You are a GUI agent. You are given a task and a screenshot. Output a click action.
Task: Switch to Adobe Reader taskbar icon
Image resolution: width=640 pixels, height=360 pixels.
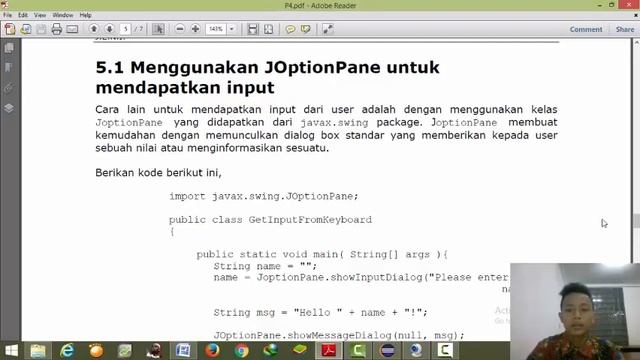[x=329, y=351]
